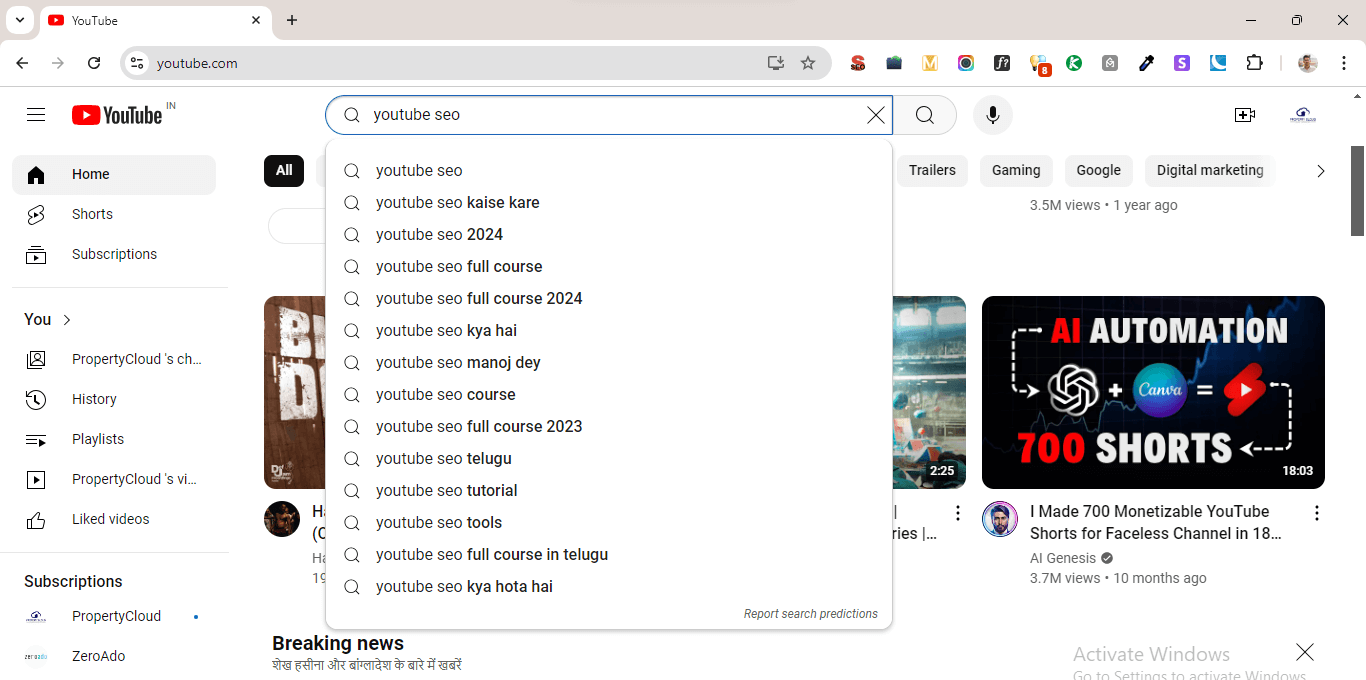The image size is (1366, 680).
Task: Open History in the sidebar
Action: [114, 399]
